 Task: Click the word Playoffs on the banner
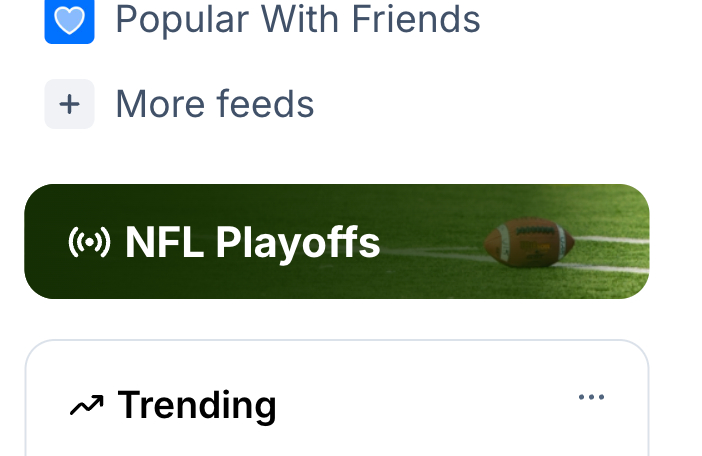[298, 242]
